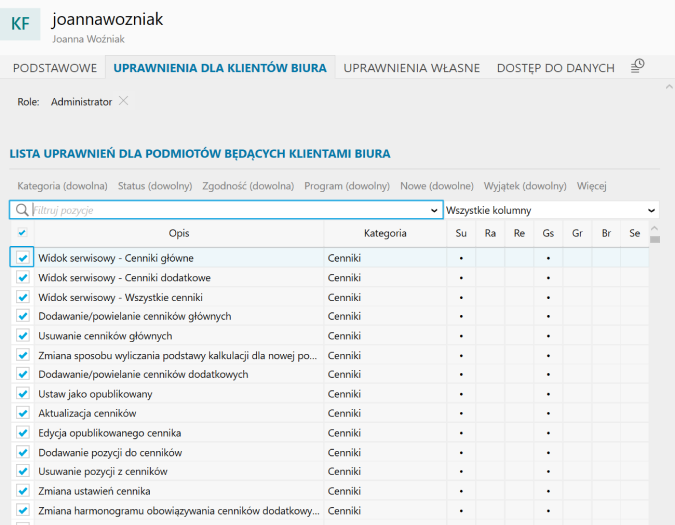675x525 pixels.
Task: Click the Gs column header
Action: pyautogui.click(x=548, y=233)
